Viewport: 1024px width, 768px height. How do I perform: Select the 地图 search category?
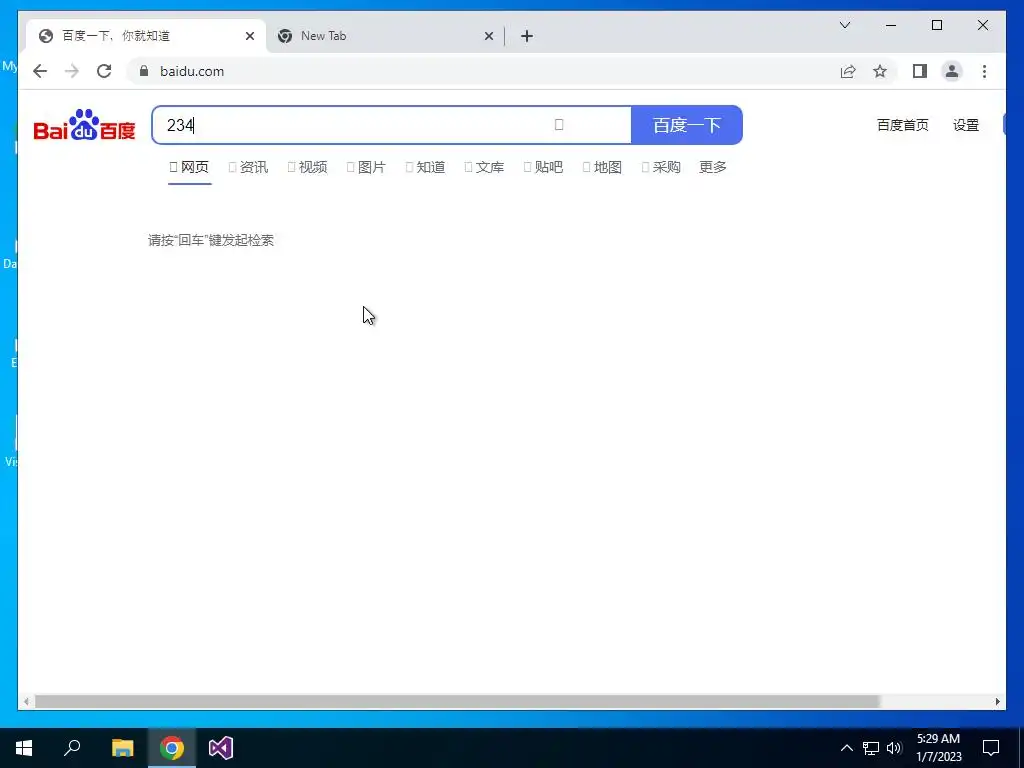click(602, 167)
